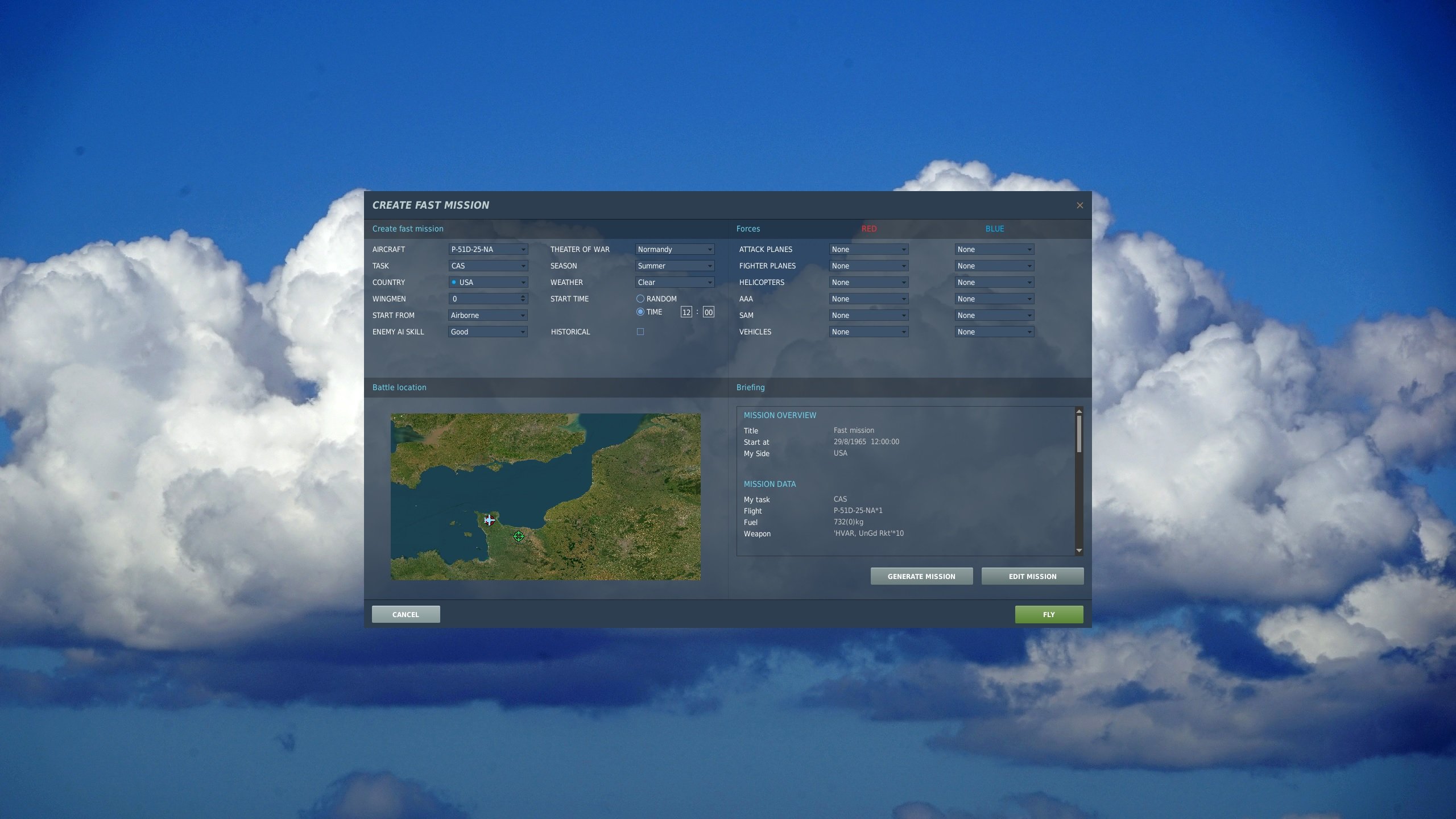The width and height of the screenshot is (1456, 819).
Task: Click the start time hour field
Action: (686, 312)
